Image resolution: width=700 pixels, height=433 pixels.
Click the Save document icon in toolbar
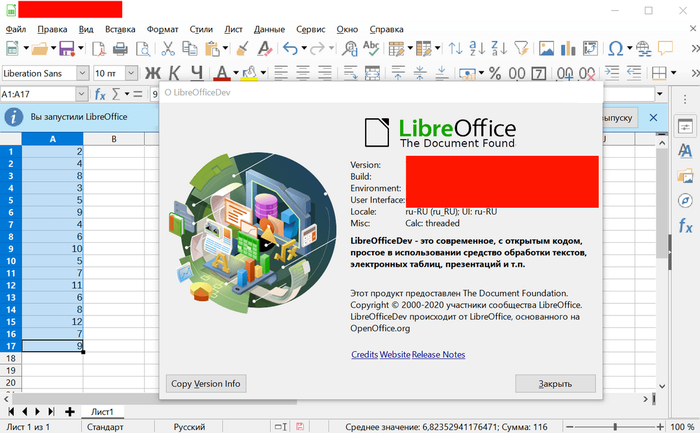pos(66,48)
